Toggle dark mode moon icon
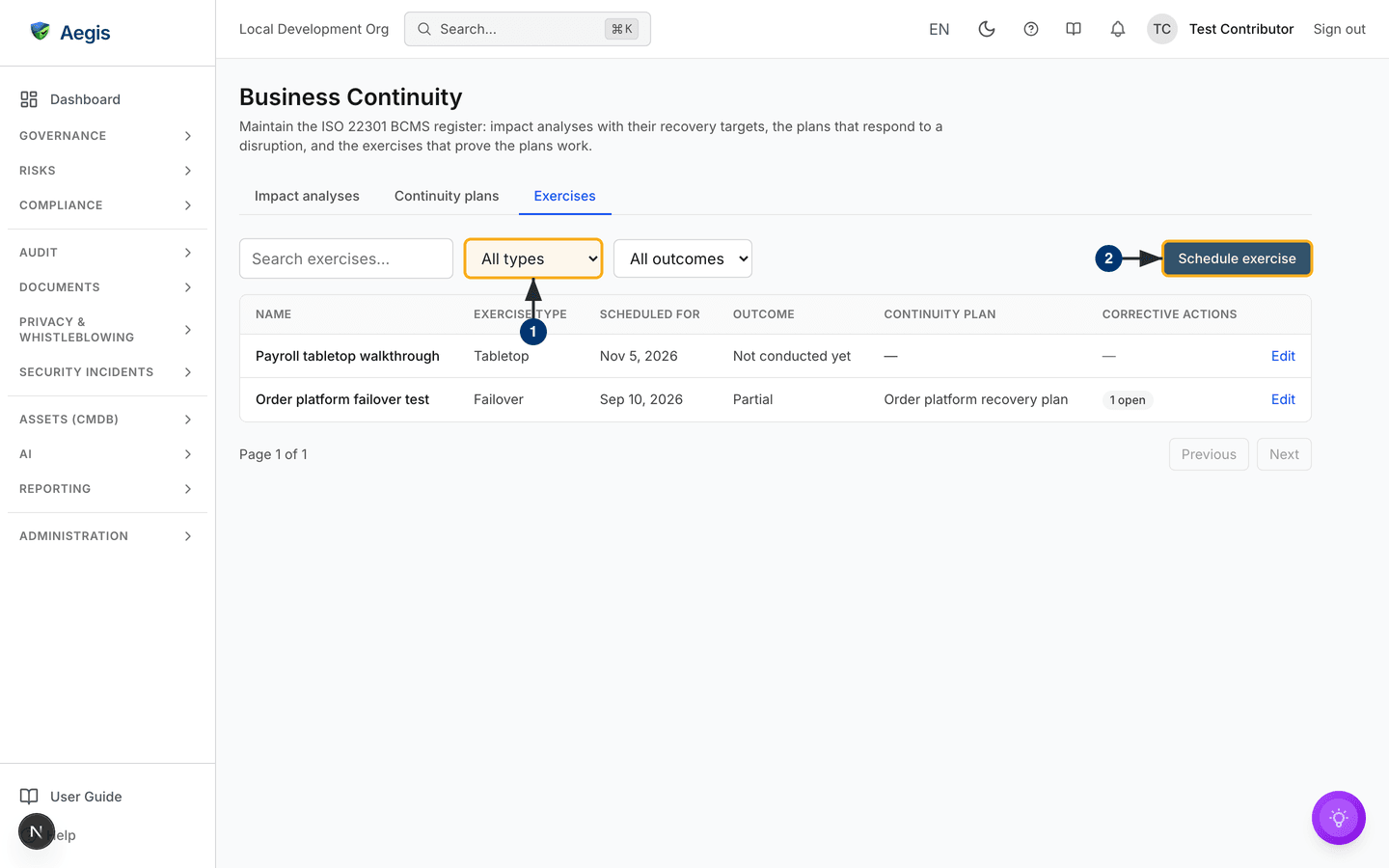Viewport: 1389px width, 868px height. pos(986,29)
